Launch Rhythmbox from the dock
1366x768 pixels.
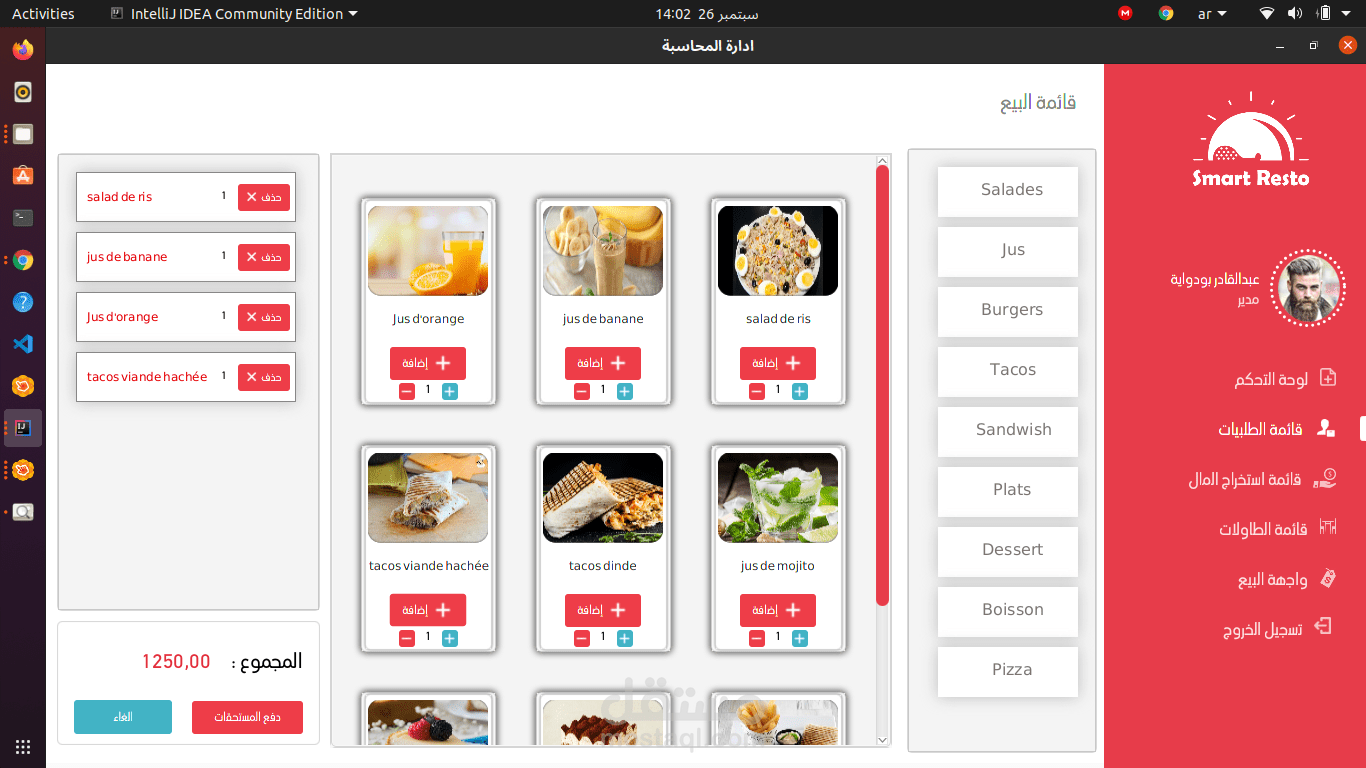coord(23,92)
